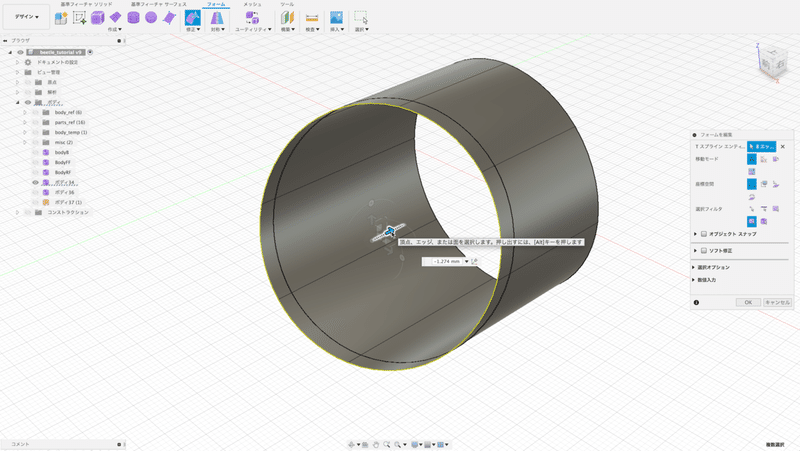Hide the ボディ34 body
The height and width of the screenshot is (451, 800).
pos(35,182)
